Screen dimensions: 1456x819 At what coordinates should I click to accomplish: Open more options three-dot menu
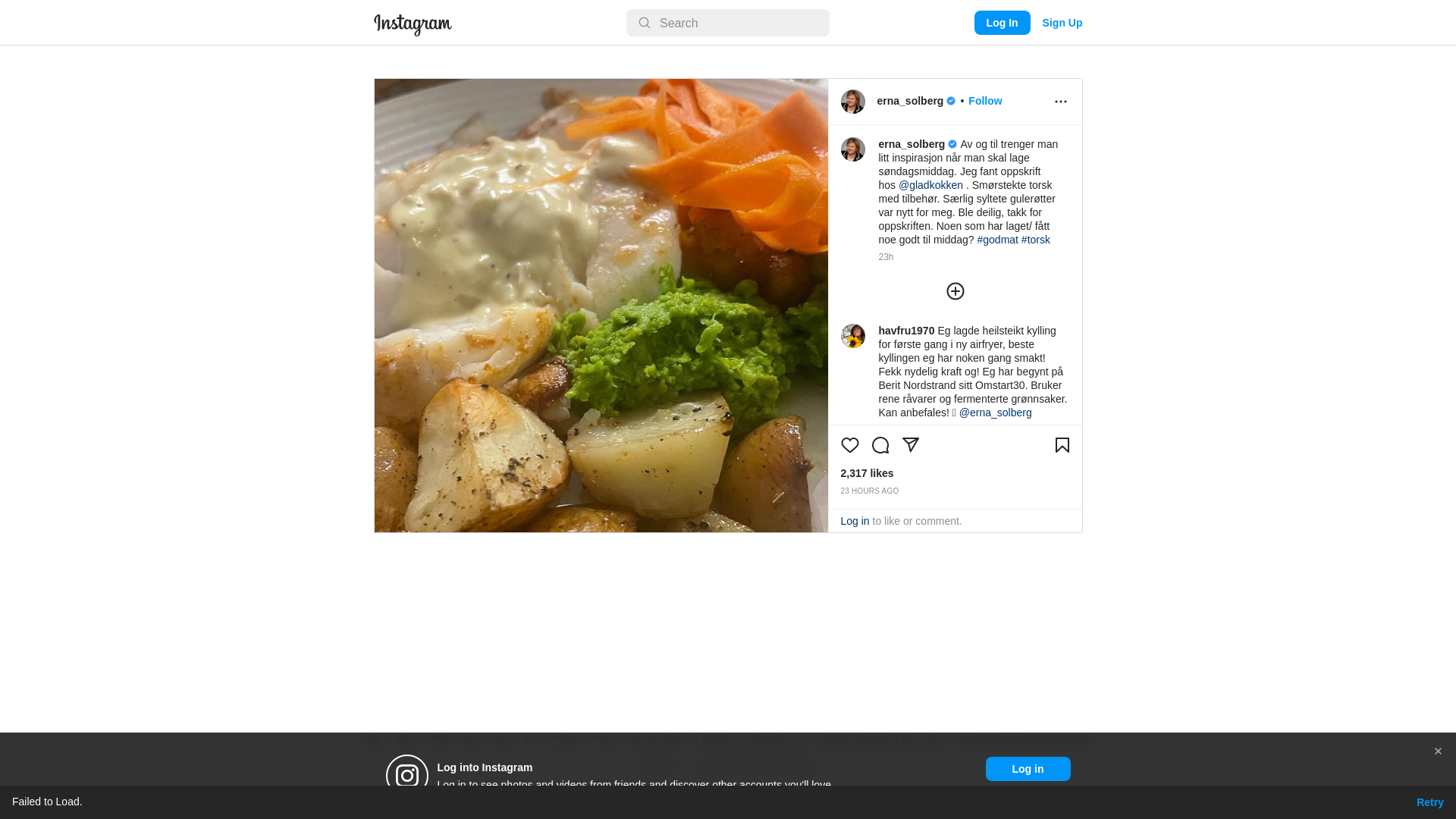point(1060,102)
